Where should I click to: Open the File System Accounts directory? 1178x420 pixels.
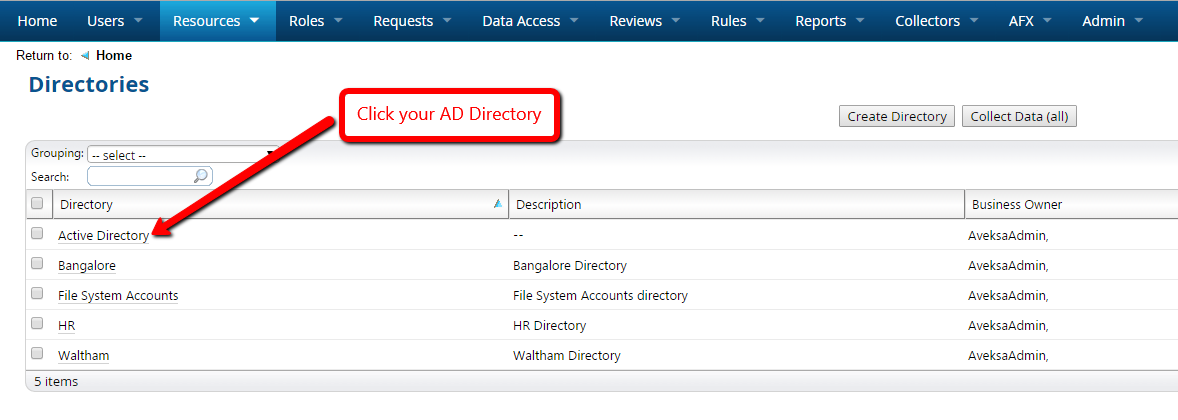pos(118,296)
